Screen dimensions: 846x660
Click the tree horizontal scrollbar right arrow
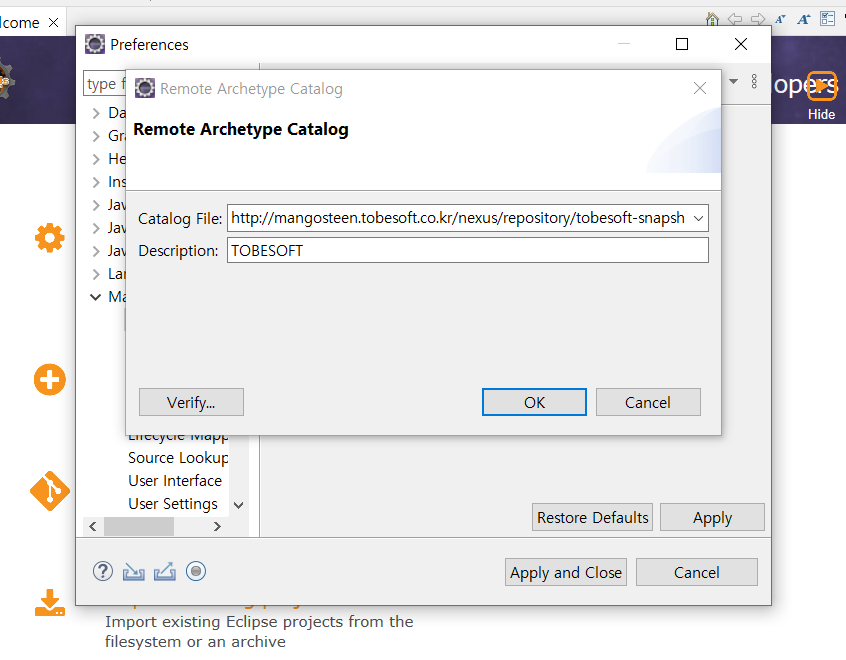click(x=217, y=526)
